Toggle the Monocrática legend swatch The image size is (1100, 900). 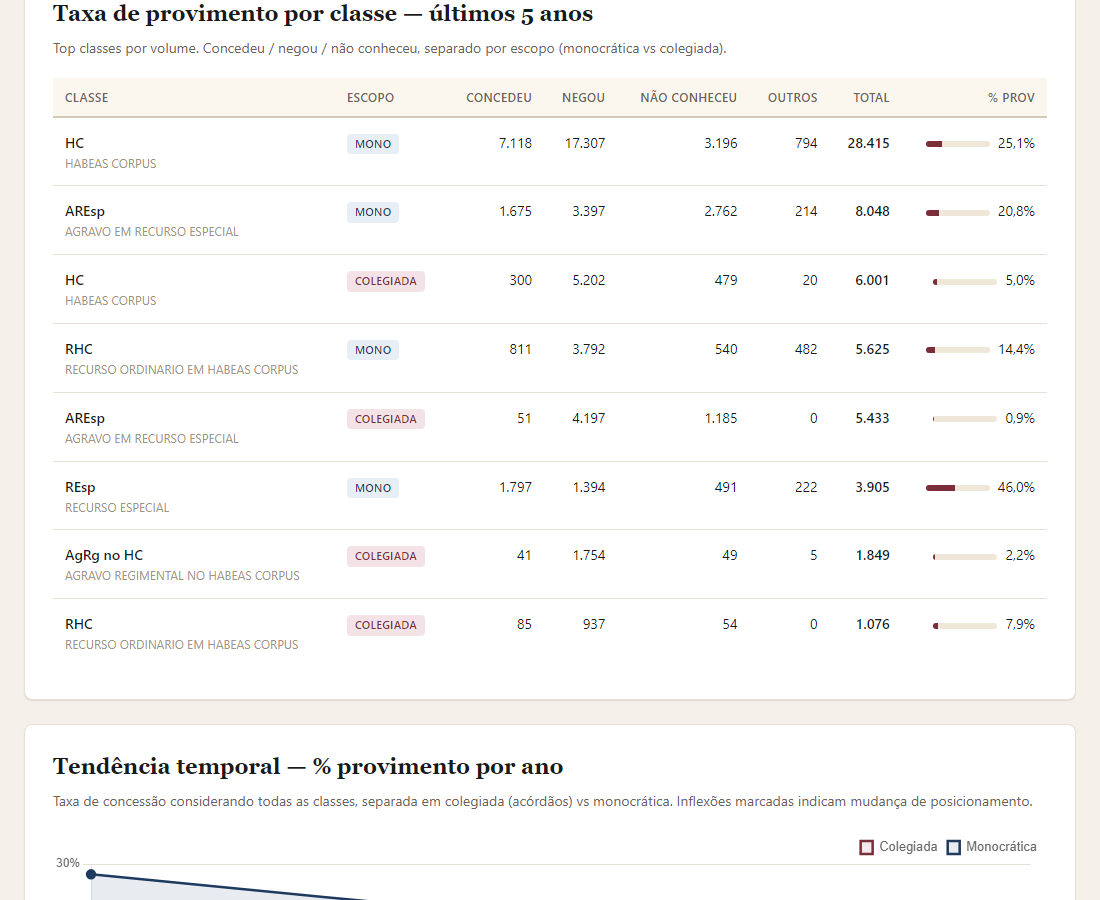coord(953,847)
